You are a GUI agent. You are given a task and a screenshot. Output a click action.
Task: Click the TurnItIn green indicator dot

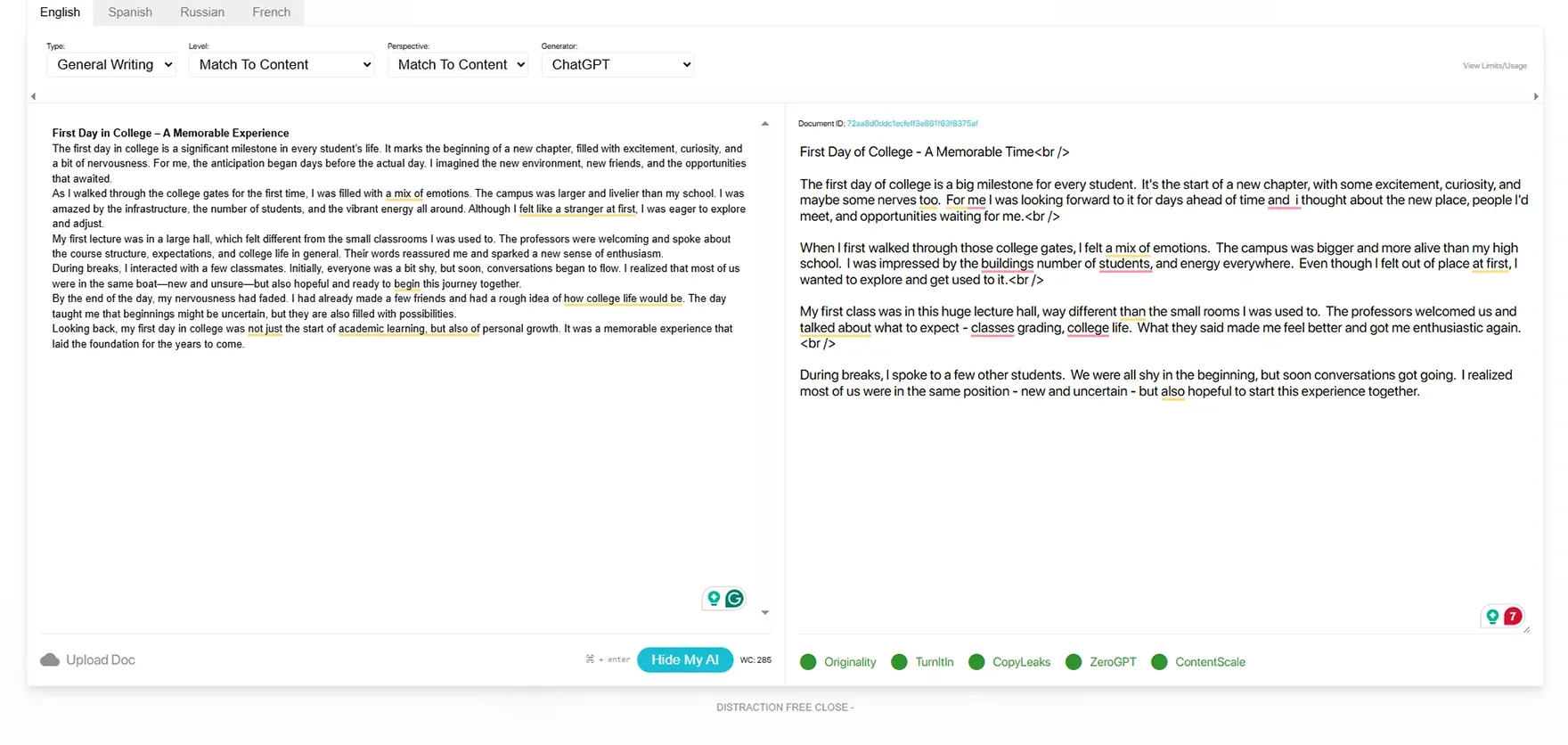pyautogui.click(x=899, y=662)
